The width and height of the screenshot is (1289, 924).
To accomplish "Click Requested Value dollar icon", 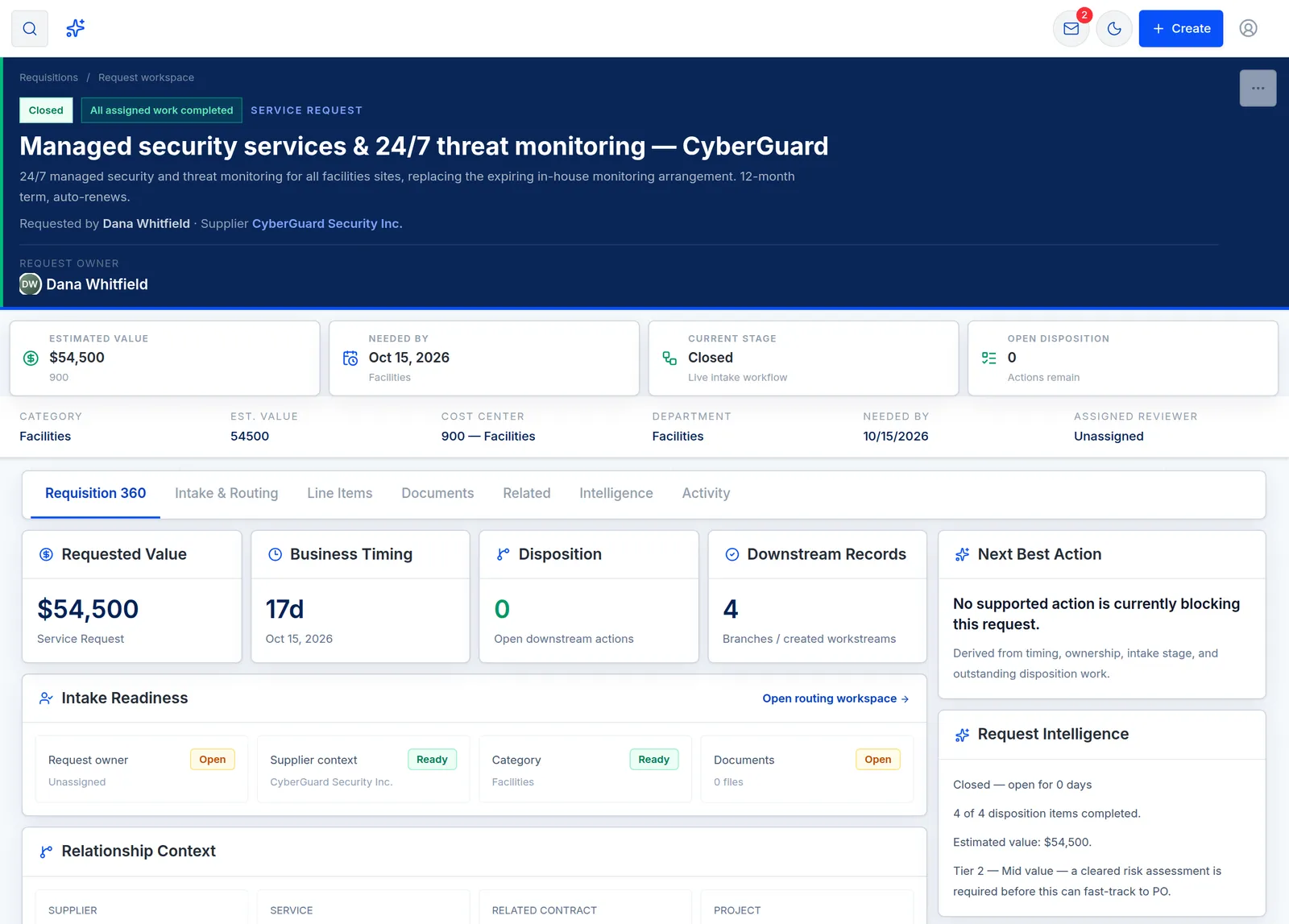I will point(46,554).
